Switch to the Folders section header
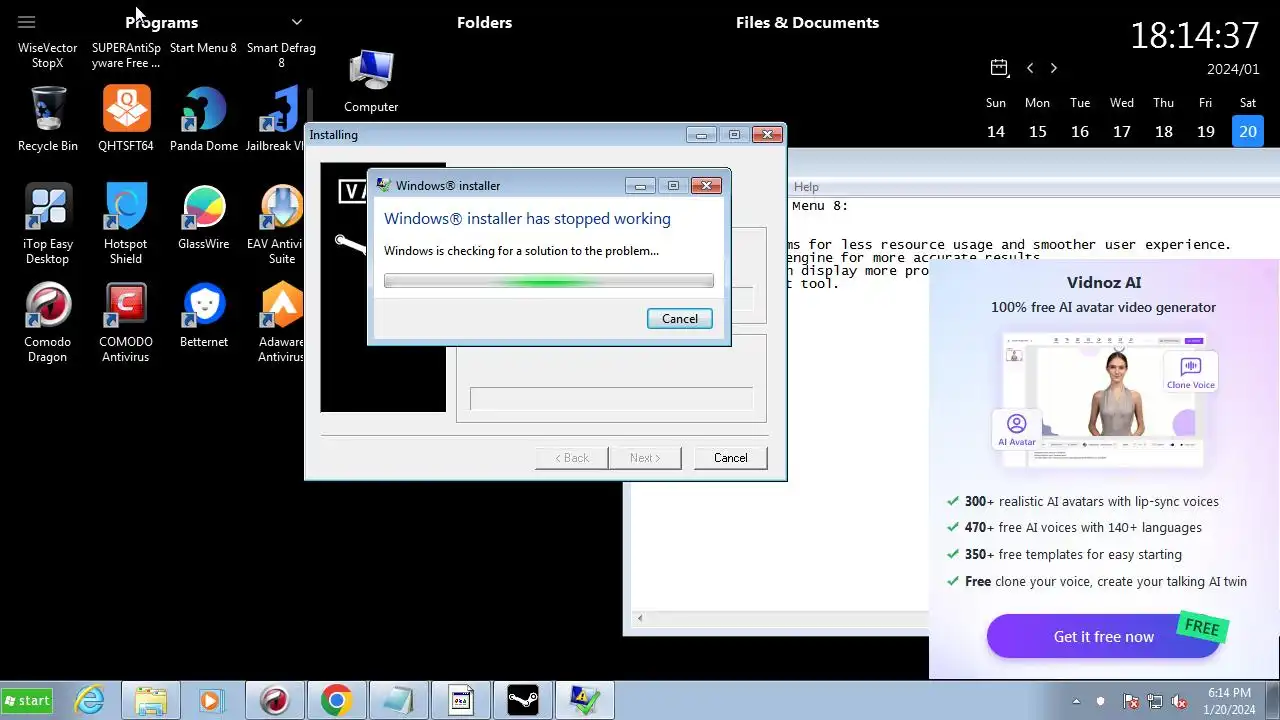This screenshot has width=1280, height=720. pos(484,22)
